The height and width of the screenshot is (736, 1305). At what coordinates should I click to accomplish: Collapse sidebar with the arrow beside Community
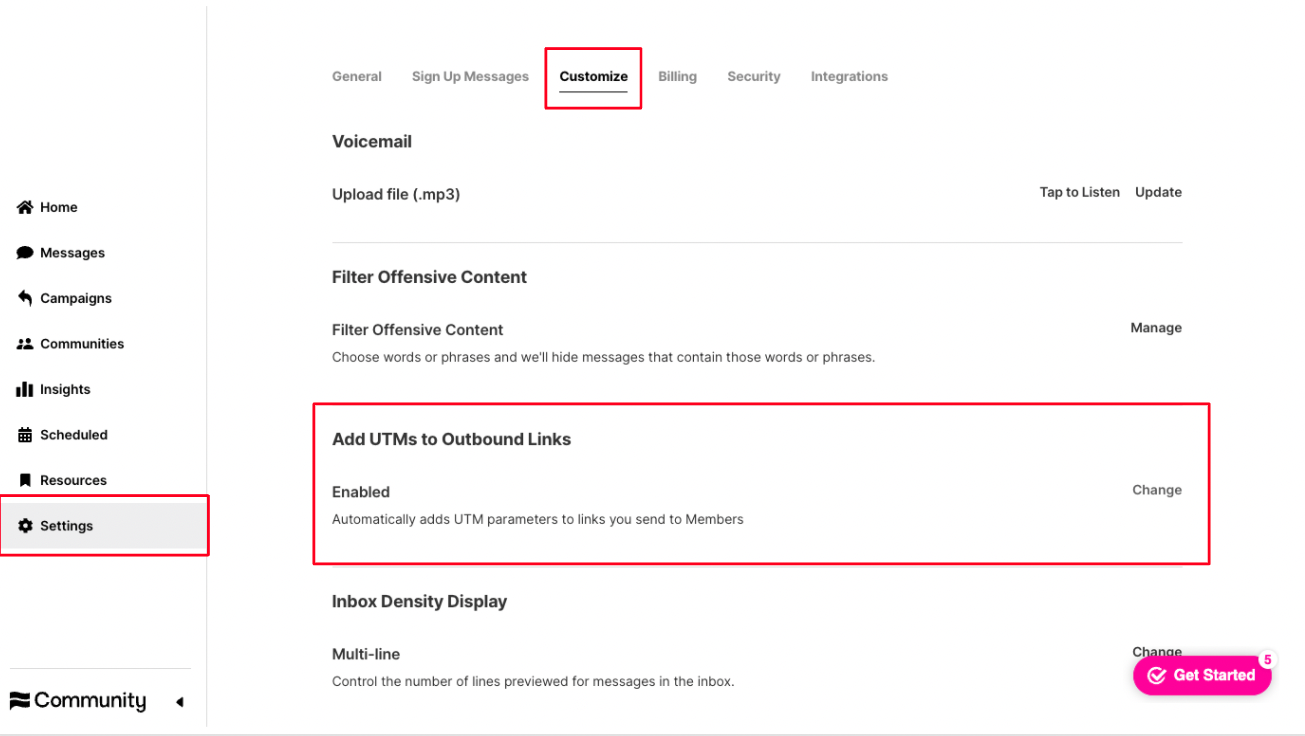tap(180, 702)
